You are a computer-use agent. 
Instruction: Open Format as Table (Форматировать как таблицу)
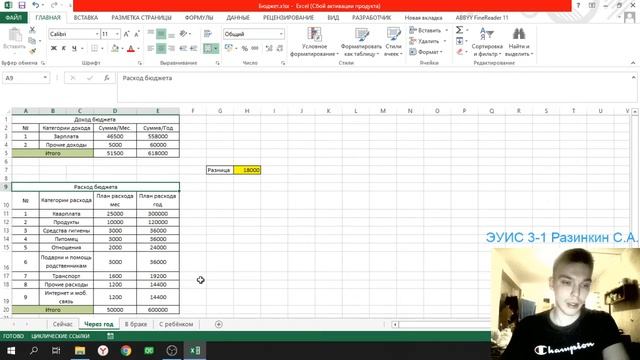point(361,42)
